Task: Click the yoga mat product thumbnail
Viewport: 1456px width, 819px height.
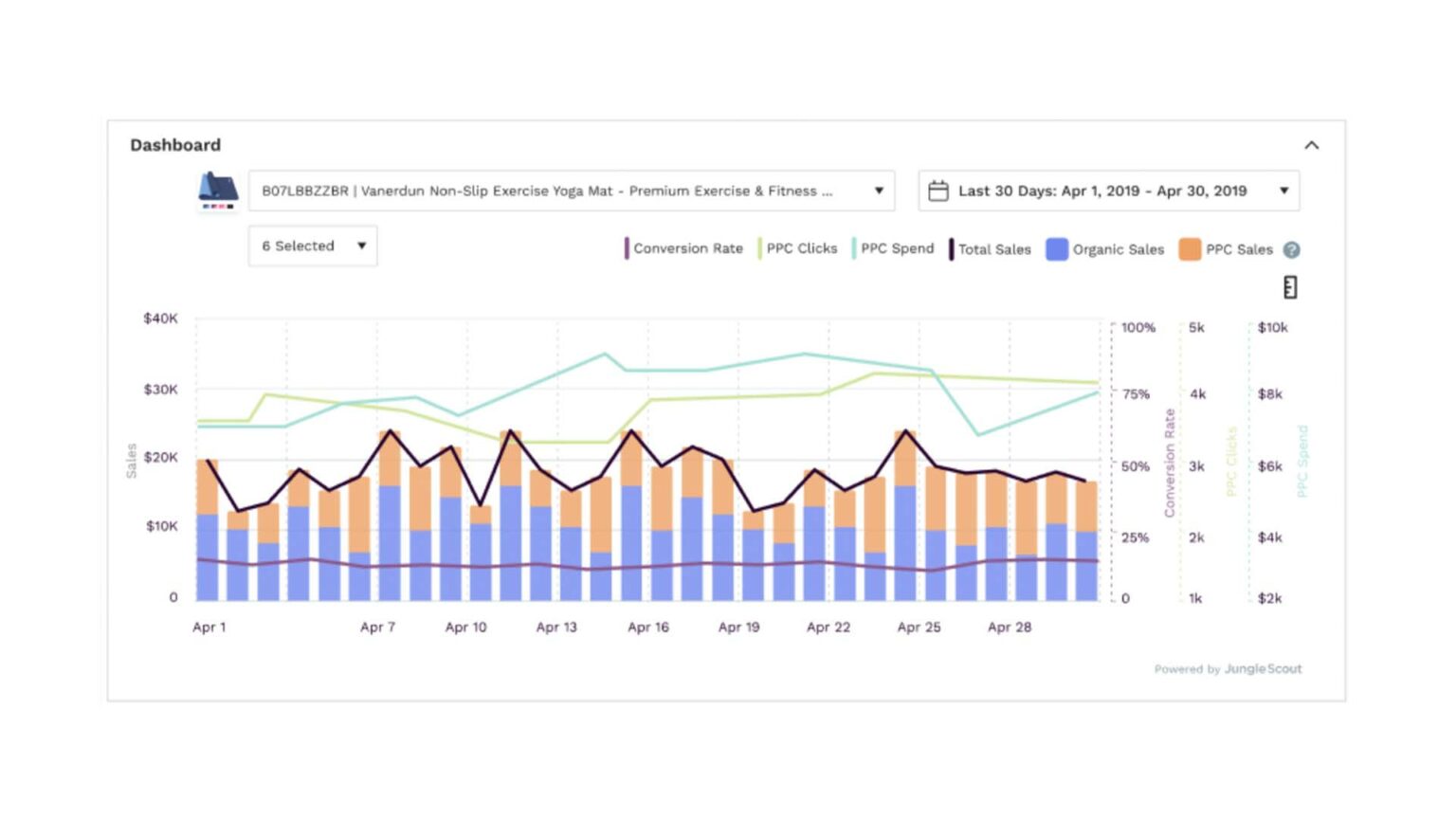Action: click(216, 190)
